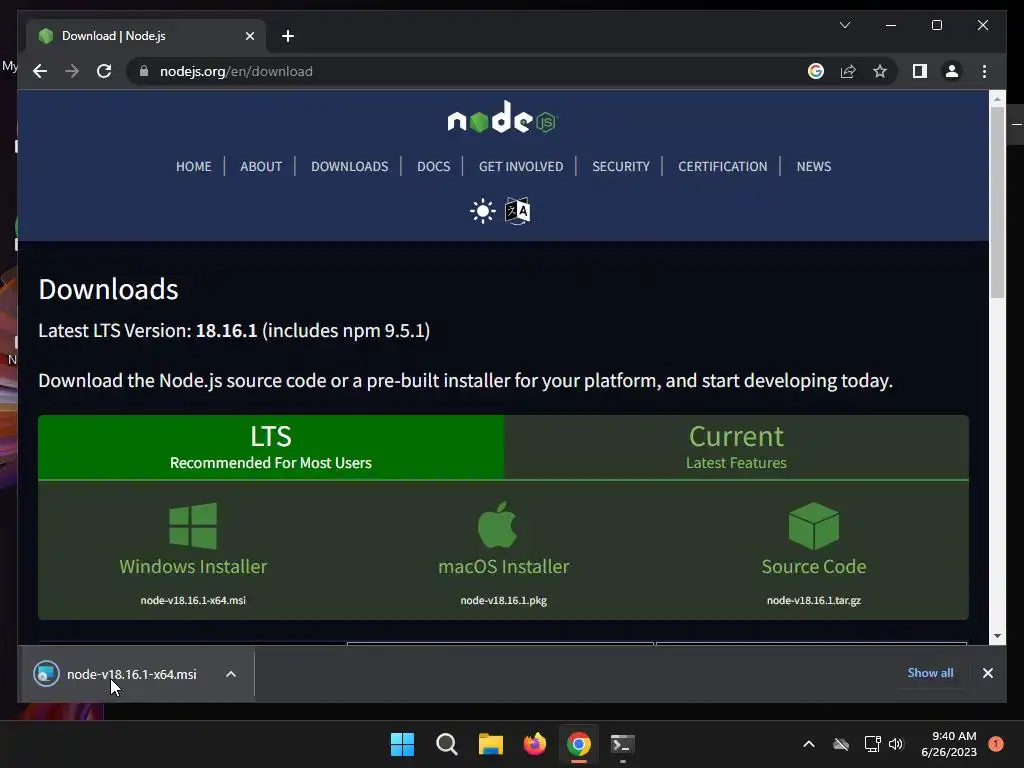The height and width of the screenshot is (768, 1024).
Task: Click the node-v18.16.1.tar.gz file name
Action: (x=814, y=600)
